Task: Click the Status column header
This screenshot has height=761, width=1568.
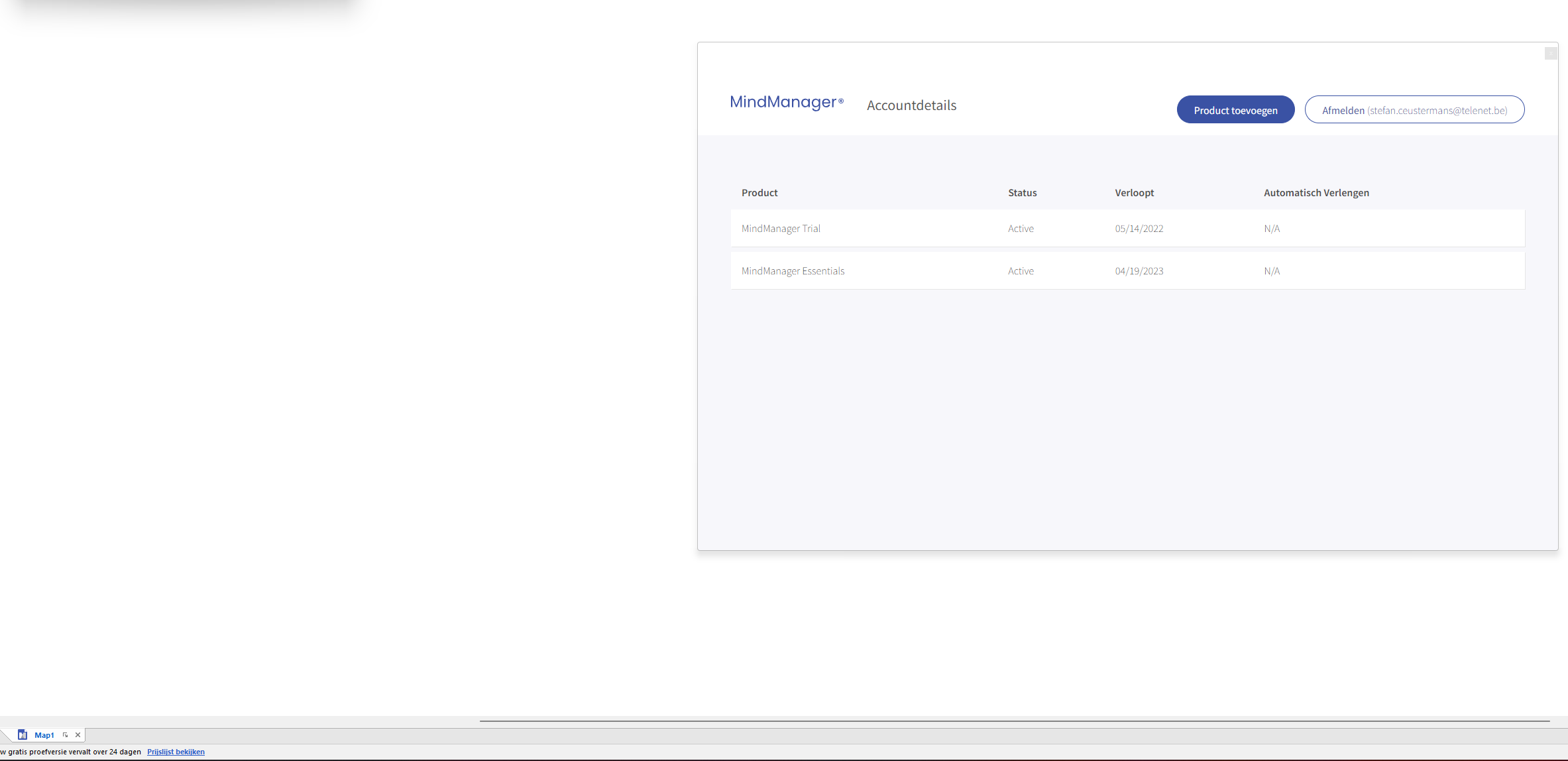Action: [x=1022, y=193]
